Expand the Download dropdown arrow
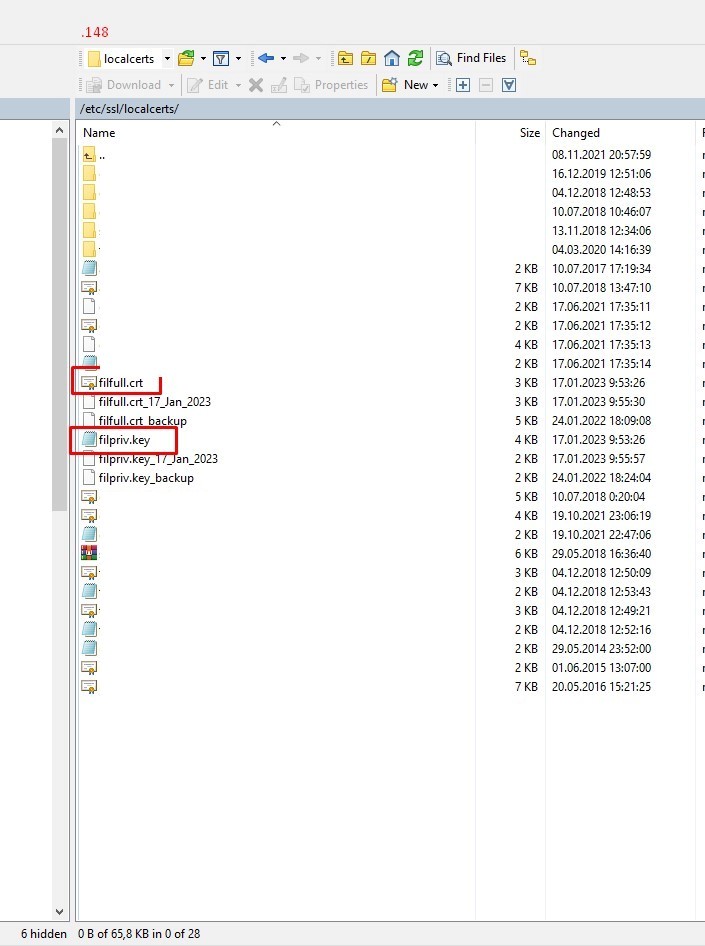705x946 pixels. (x=171, y=85)
